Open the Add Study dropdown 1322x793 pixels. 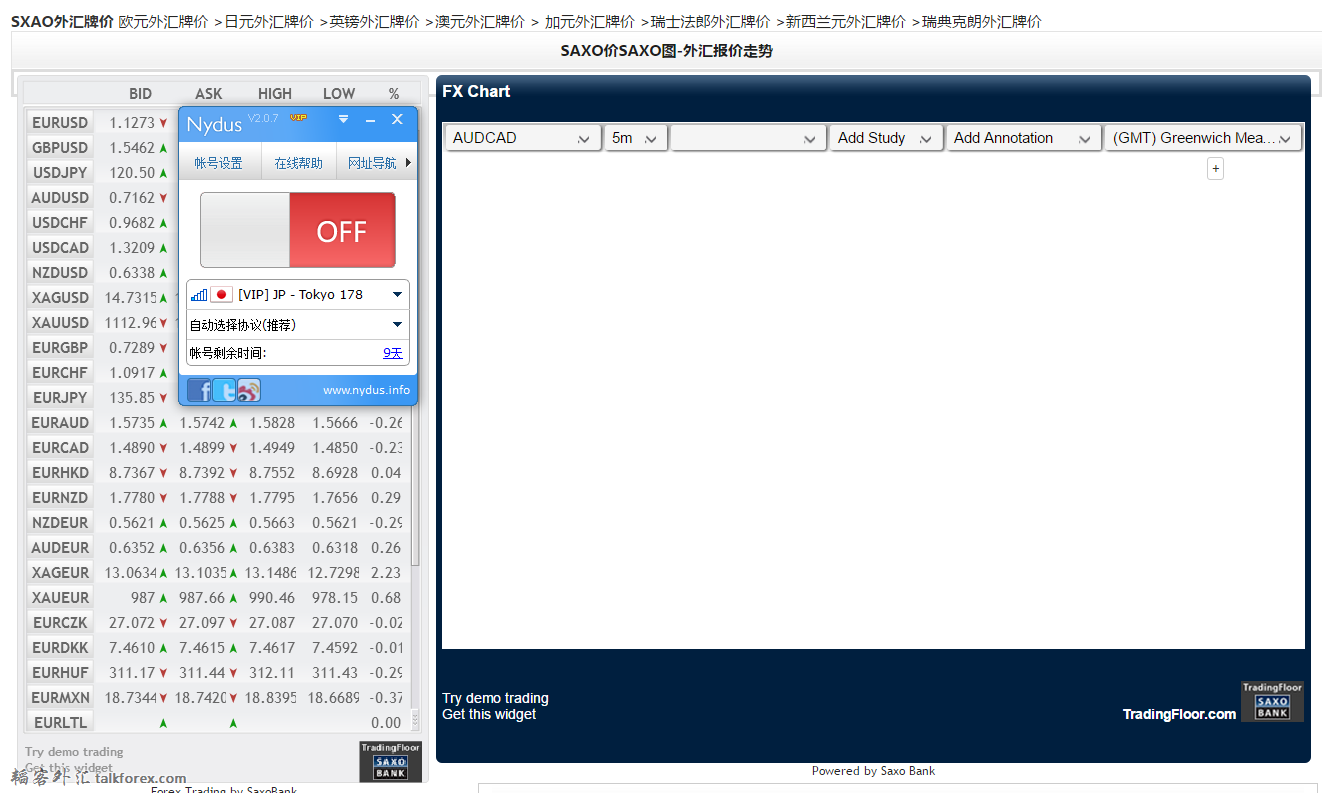886,138
